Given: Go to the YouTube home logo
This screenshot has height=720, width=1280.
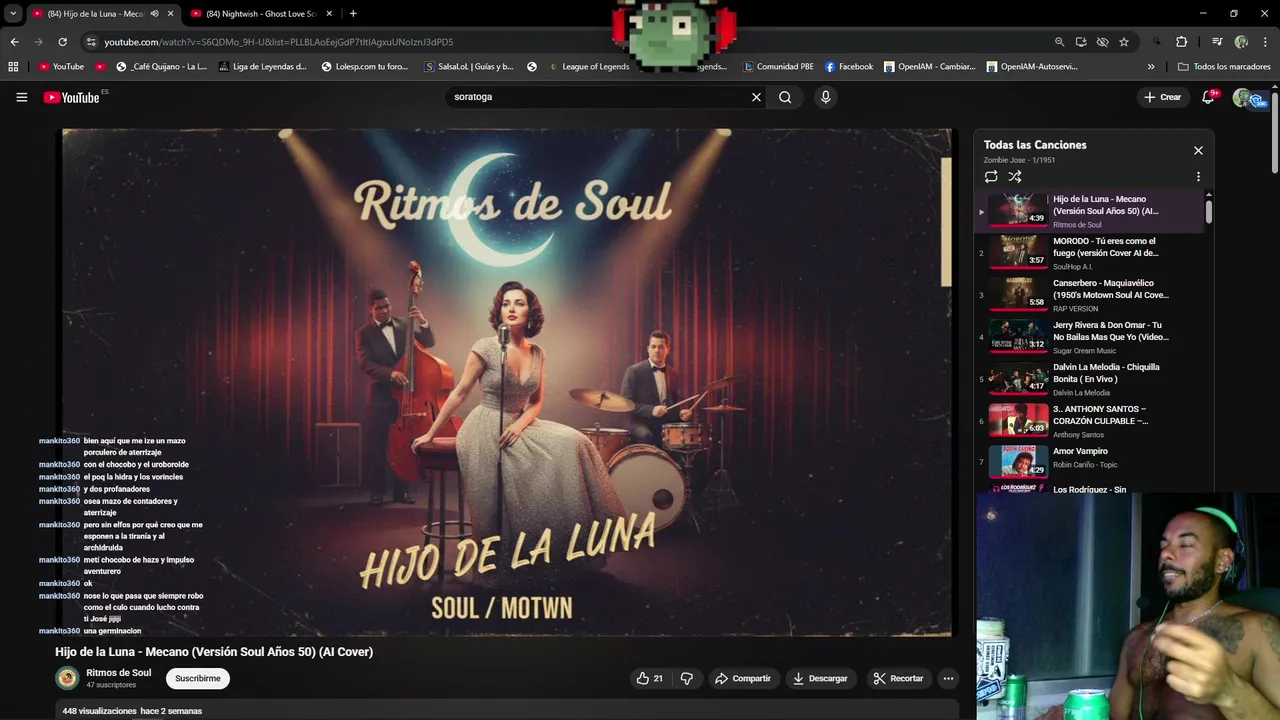Looking at the screenshot, I should 72,97.
